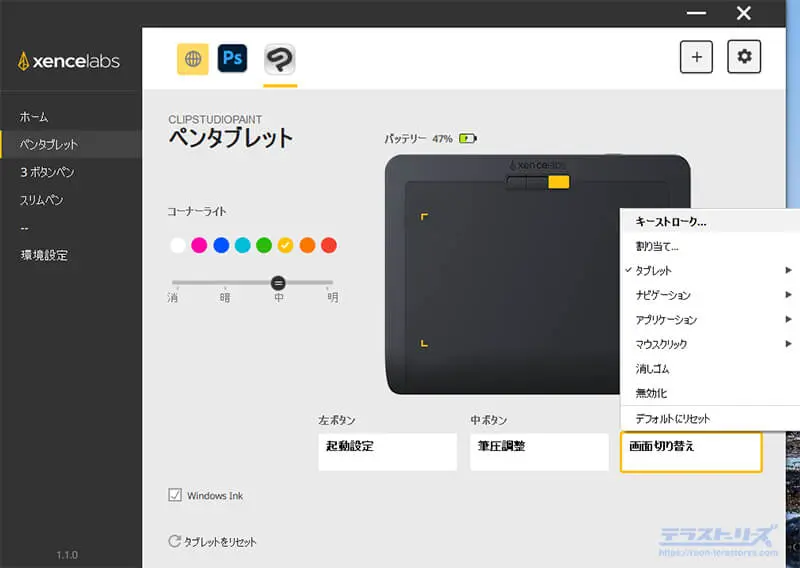
Task: Expand the アプリケーション submenu arrow
Action: [788, 319]
